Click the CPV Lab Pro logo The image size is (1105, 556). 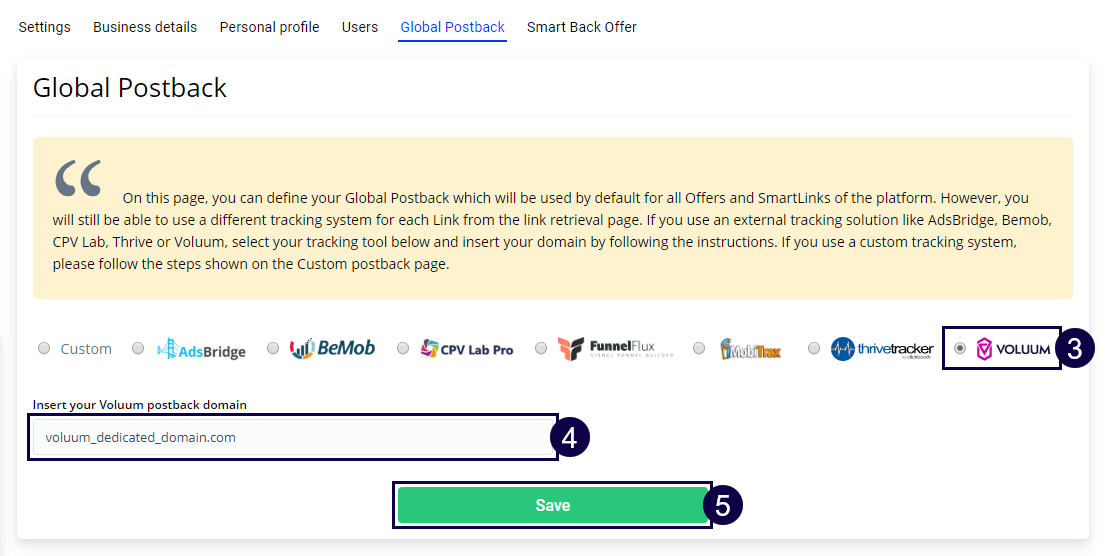(467, 349)
